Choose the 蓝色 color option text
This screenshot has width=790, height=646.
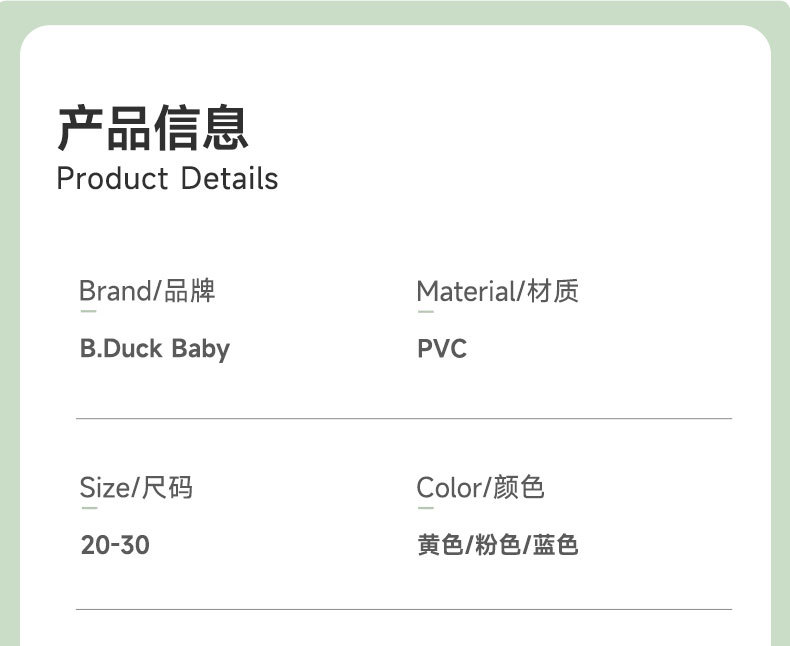coord(555,545)
